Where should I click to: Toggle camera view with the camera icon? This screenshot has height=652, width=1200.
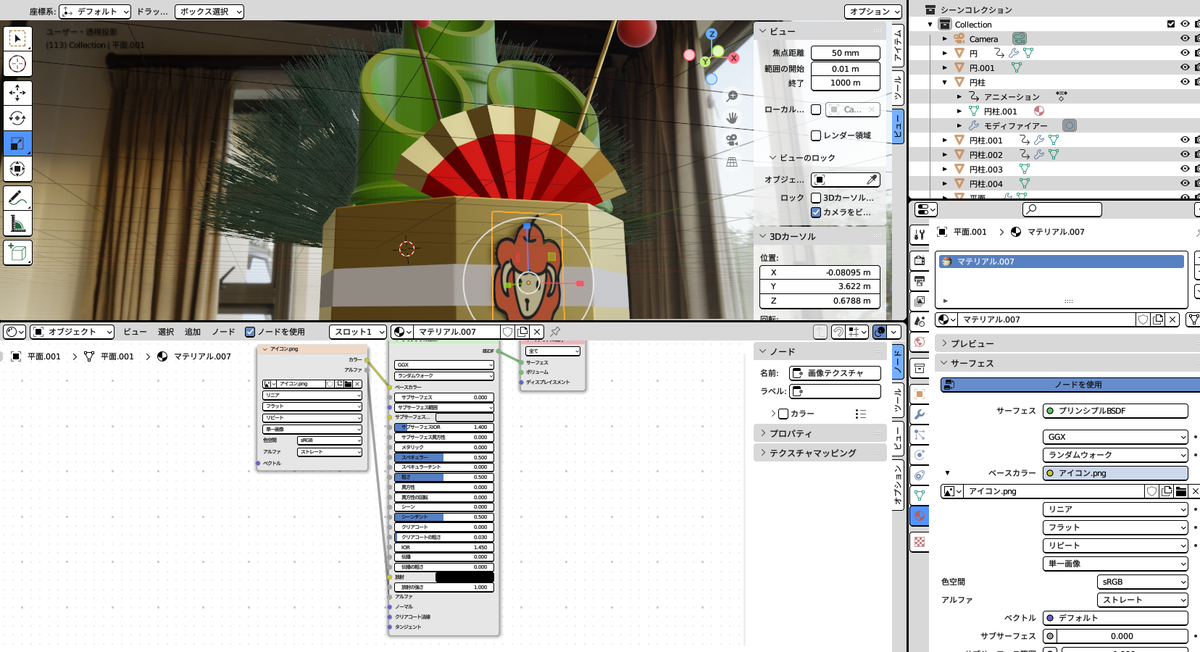point(732,139)
